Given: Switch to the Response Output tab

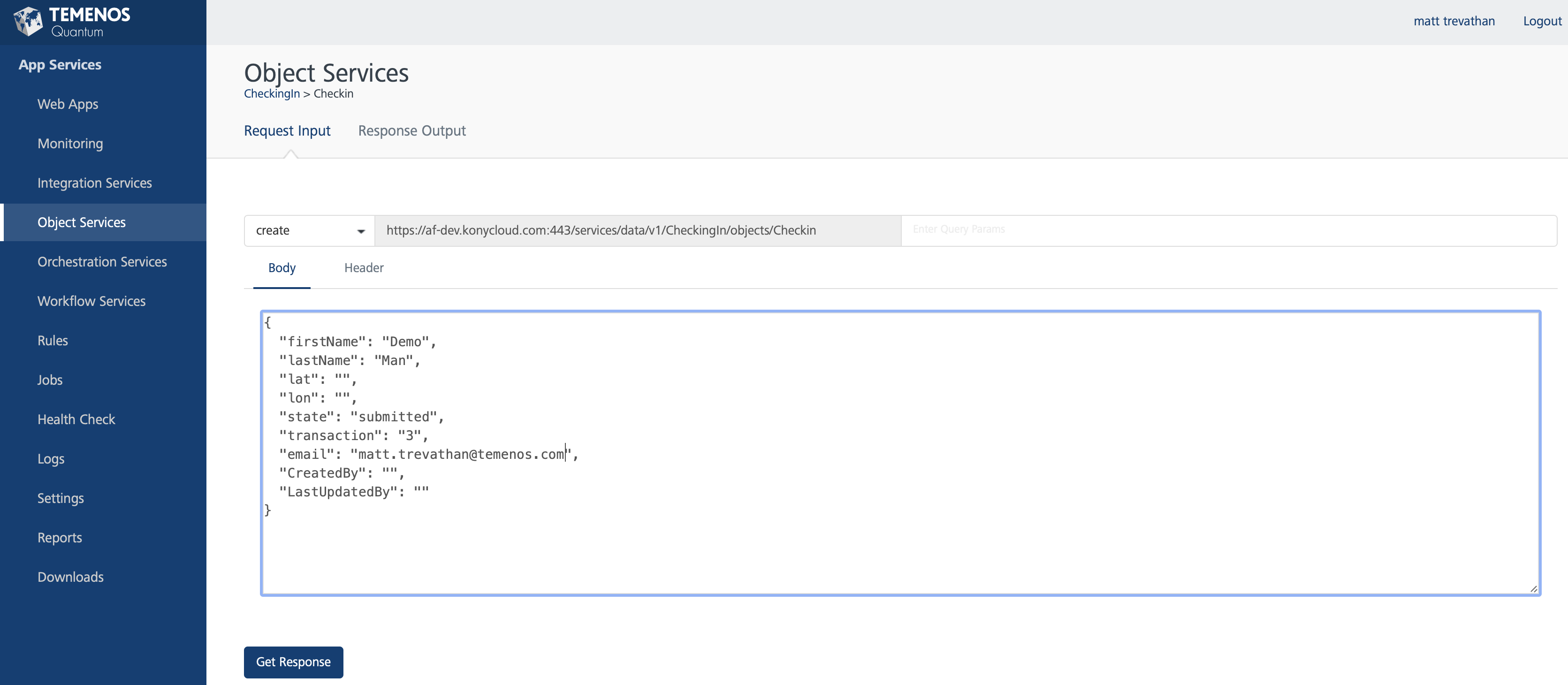Looking at the screenshot, I should [x=411, y=130].
